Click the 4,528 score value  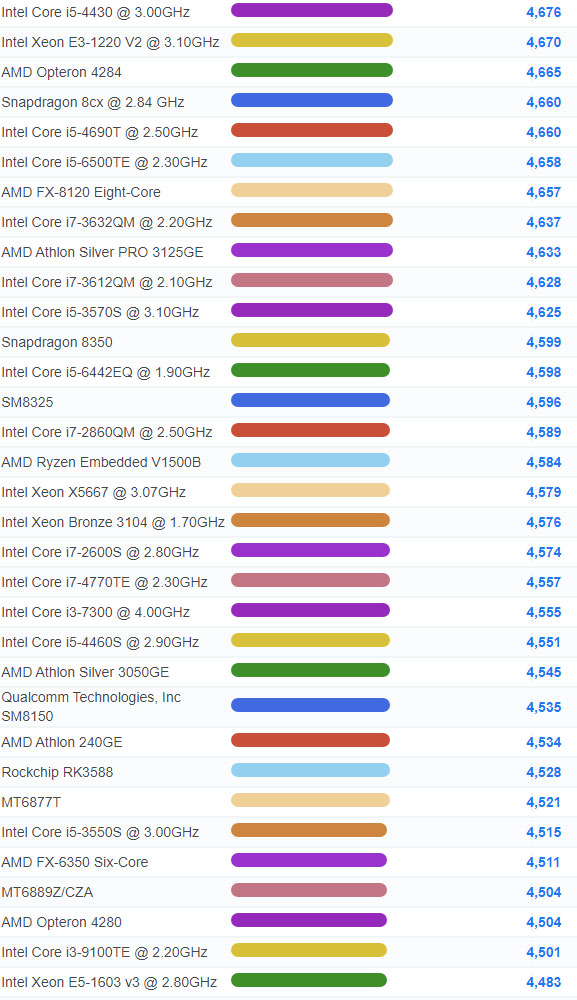[x=544, y=772]
